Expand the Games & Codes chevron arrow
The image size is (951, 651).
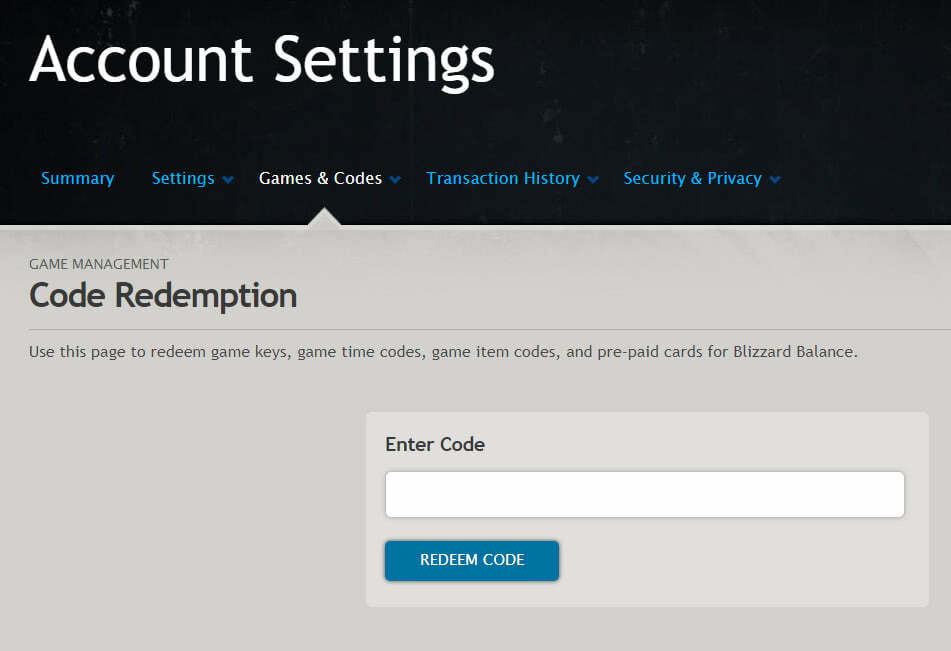point(395,180)
